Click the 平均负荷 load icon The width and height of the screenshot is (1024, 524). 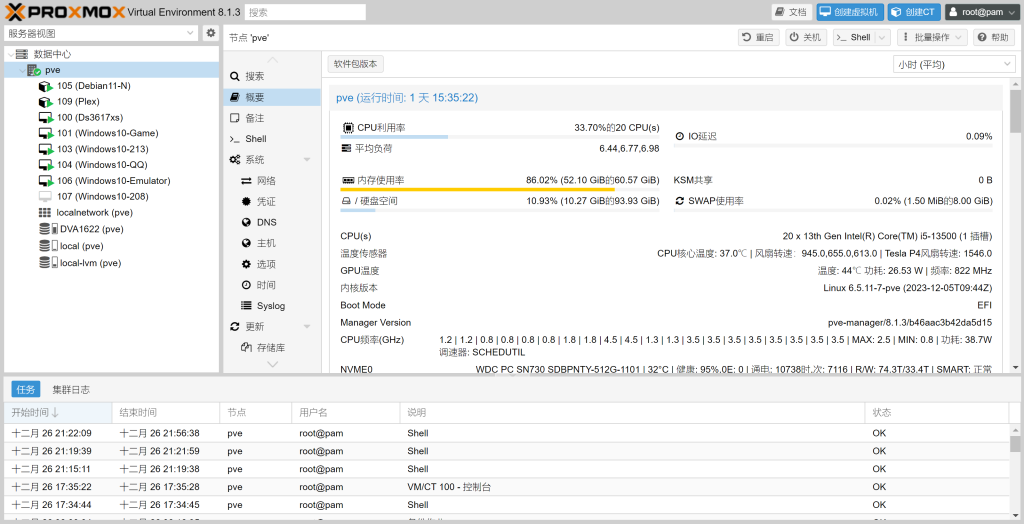tap(346, 148)
